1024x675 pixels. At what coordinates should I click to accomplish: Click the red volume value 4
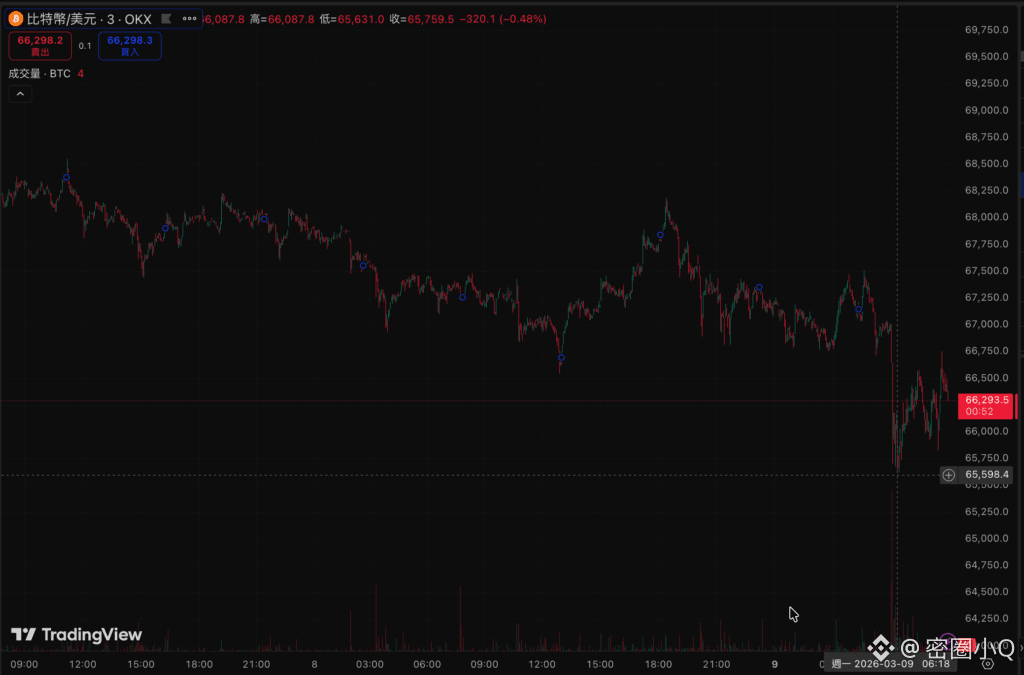click(80, 74)
